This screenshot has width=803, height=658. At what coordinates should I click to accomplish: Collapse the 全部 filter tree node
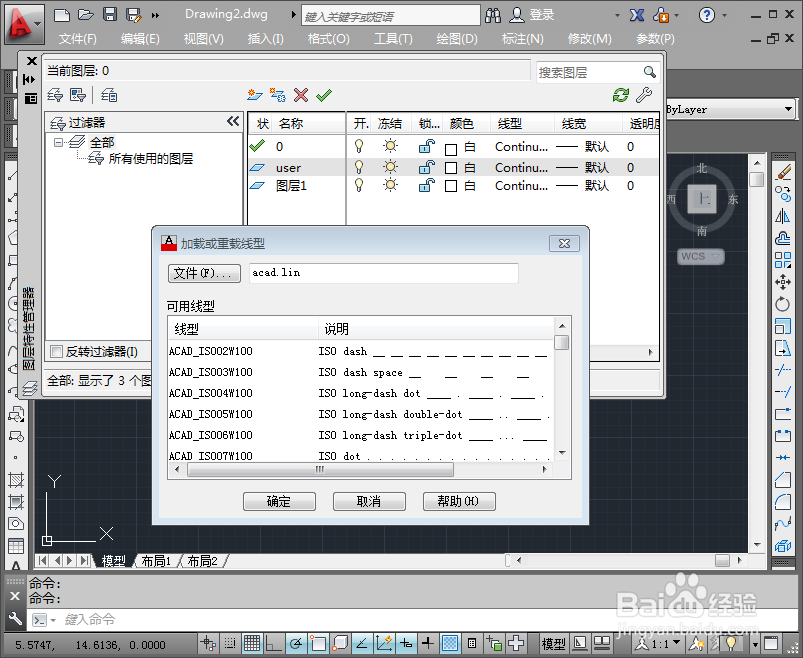(59, 142)
